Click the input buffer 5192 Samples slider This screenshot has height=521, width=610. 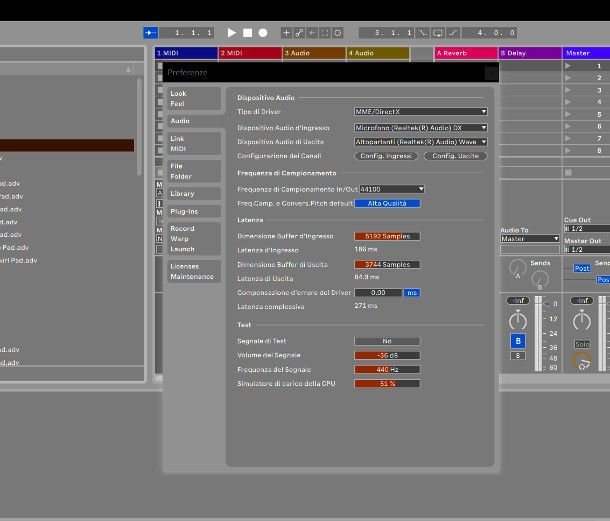pyautogui.click(x=387, y=236)
